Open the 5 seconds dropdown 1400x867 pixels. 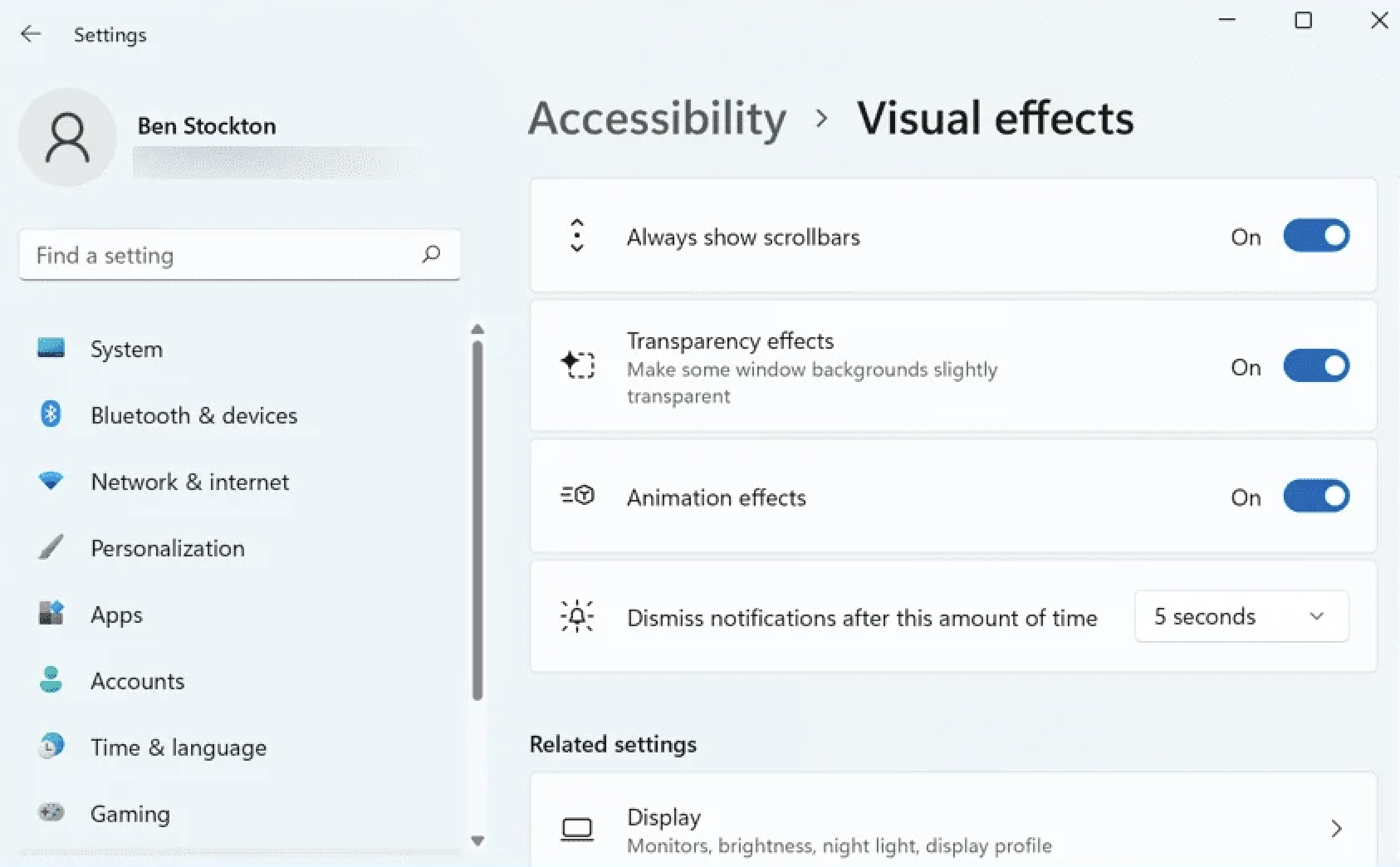(1241, 616)
